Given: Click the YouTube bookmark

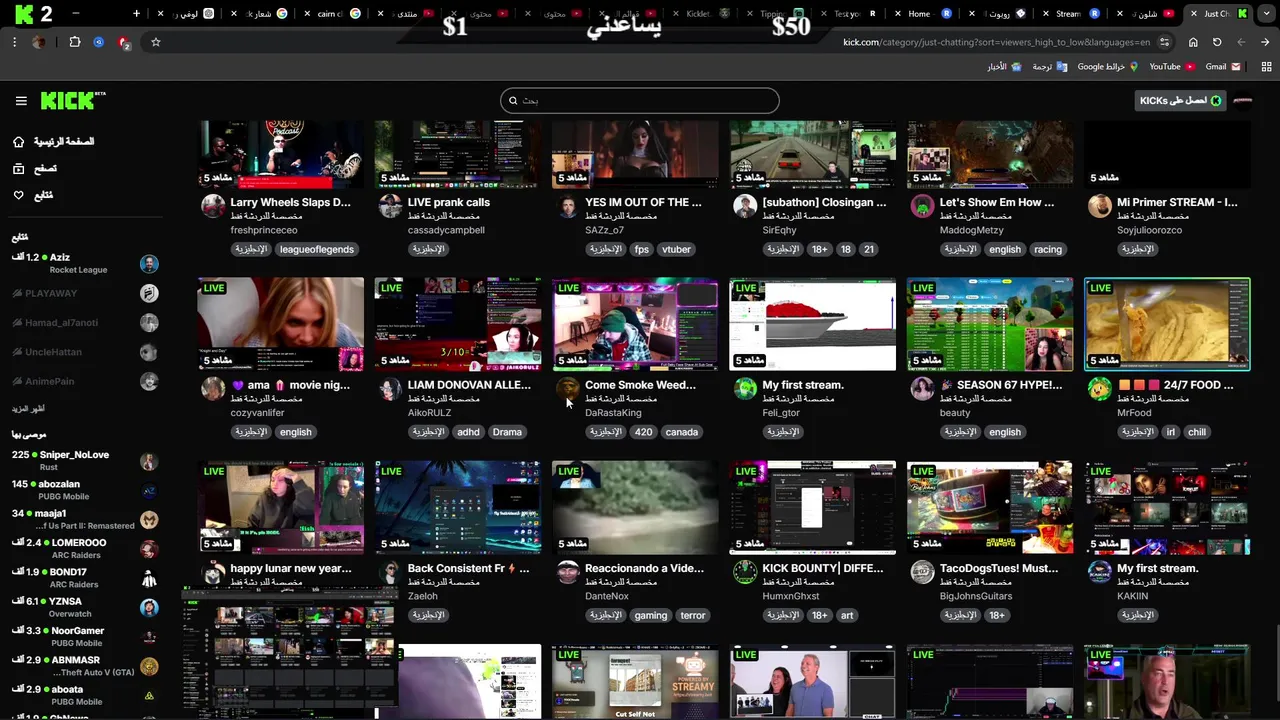Looking at the screenshot, I should click(1171, 67).
